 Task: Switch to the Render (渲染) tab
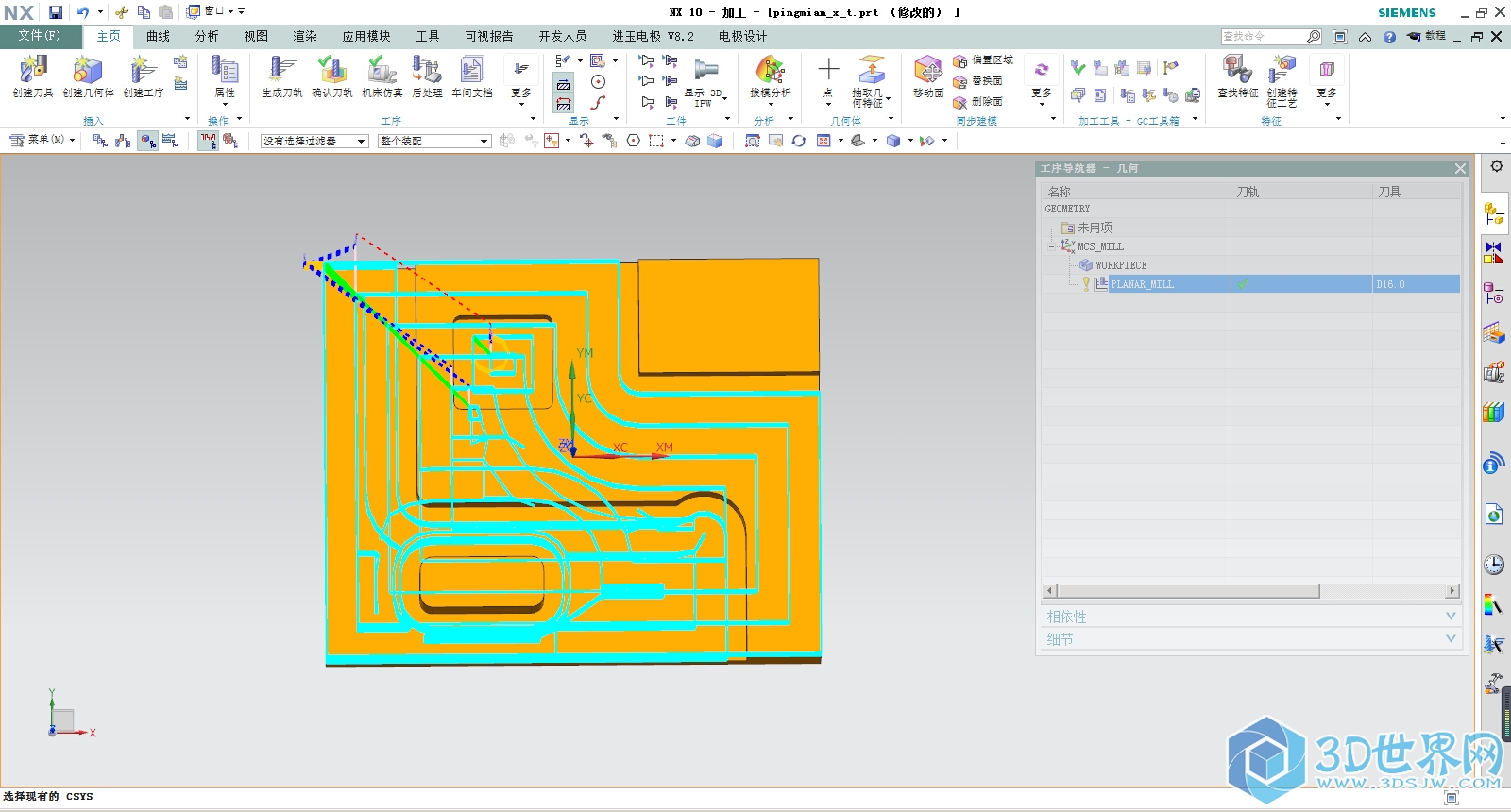(x=305, y=36)
